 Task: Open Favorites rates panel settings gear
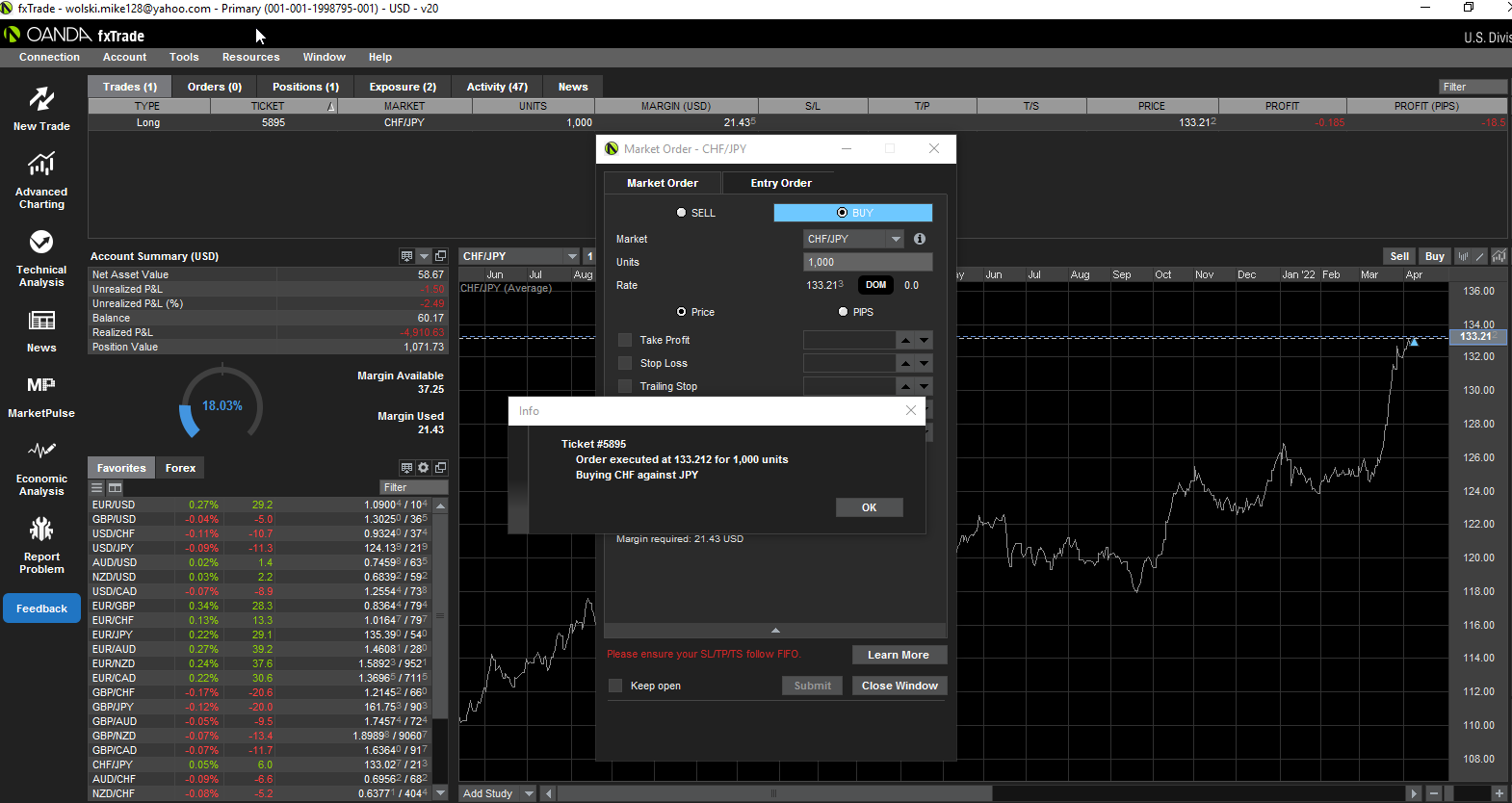[x=423, y=468]
